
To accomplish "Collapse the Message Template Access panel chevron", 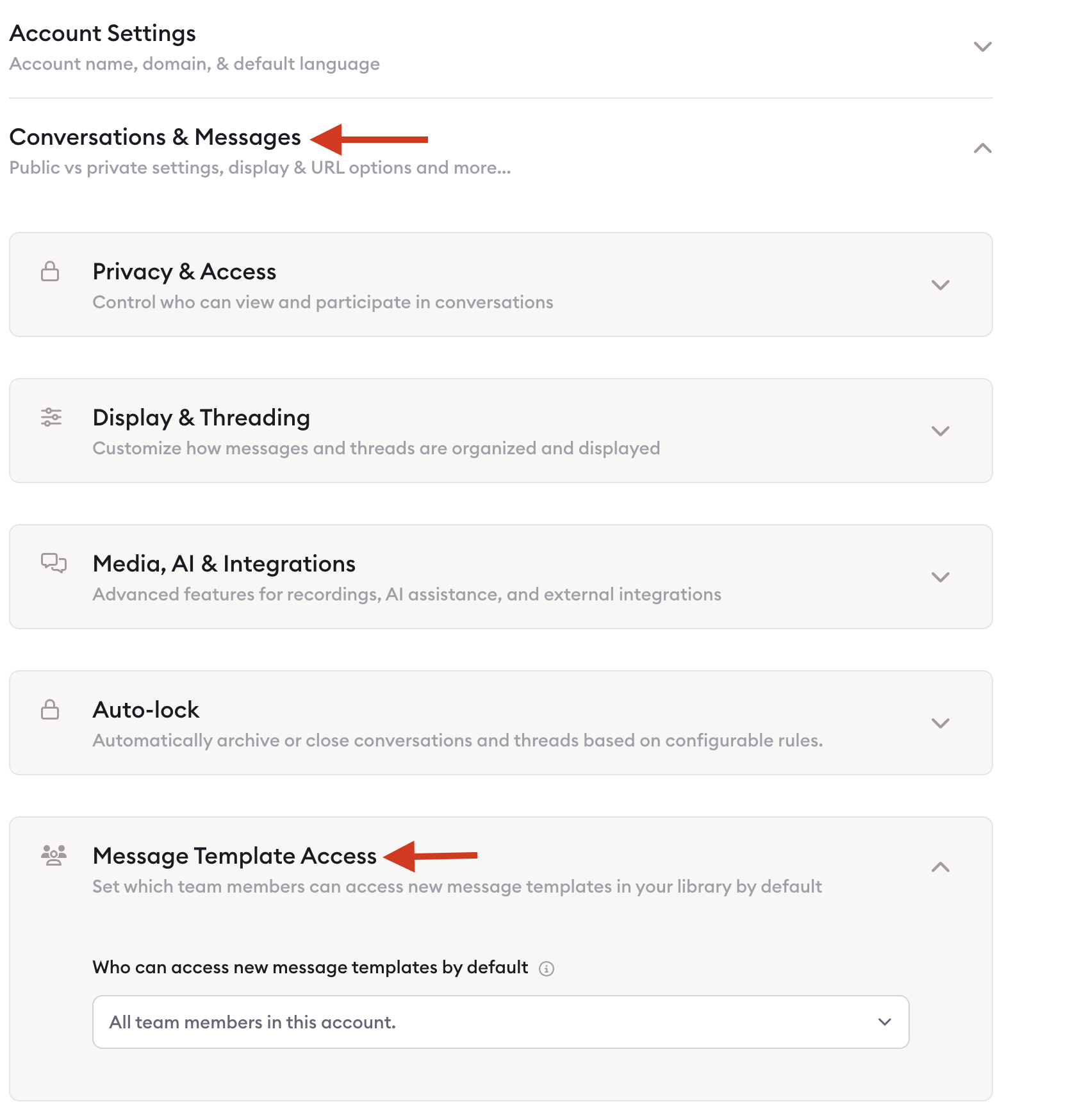I will pos(940,868).
